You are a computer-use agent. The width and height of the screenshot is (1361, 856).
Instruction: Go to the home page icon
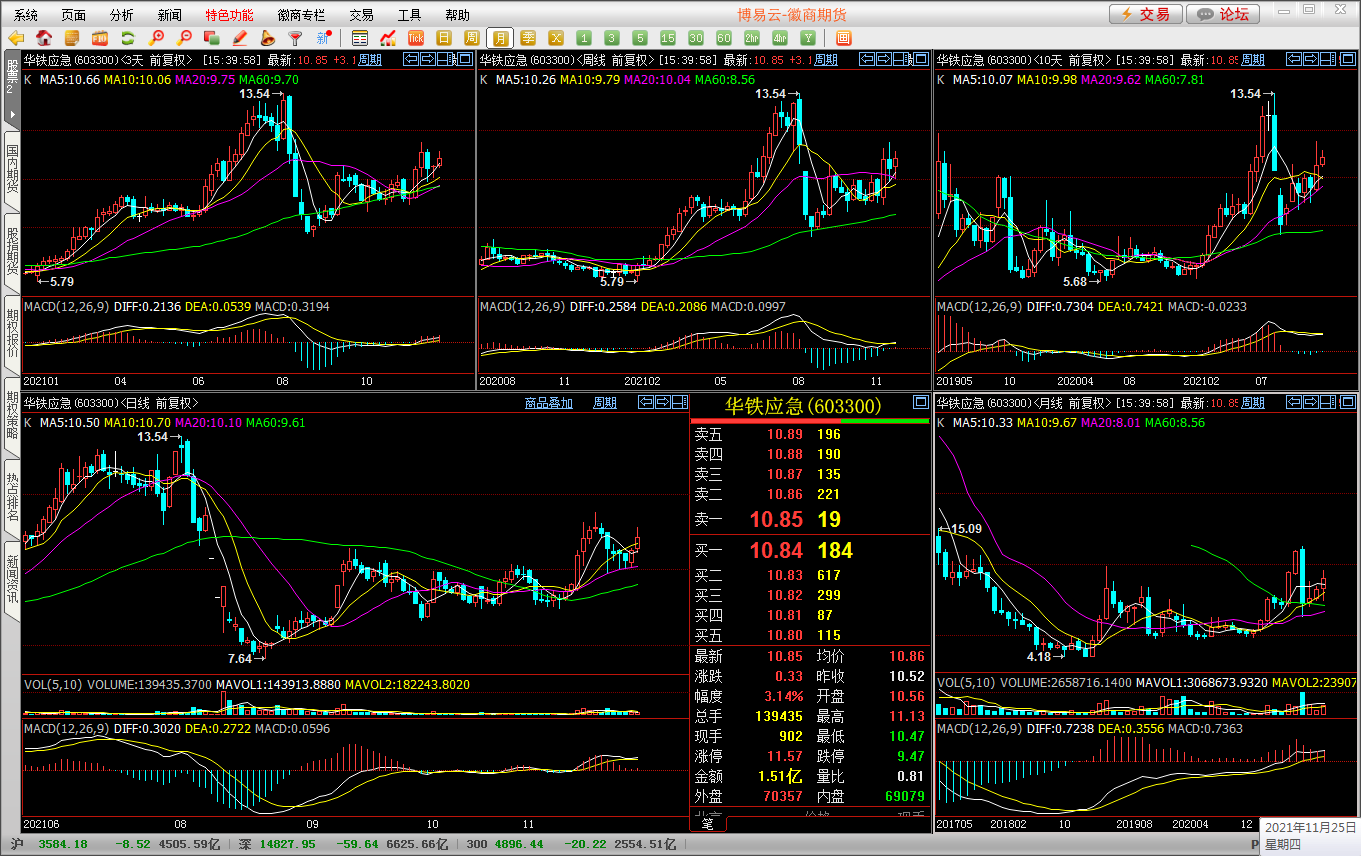44,38
